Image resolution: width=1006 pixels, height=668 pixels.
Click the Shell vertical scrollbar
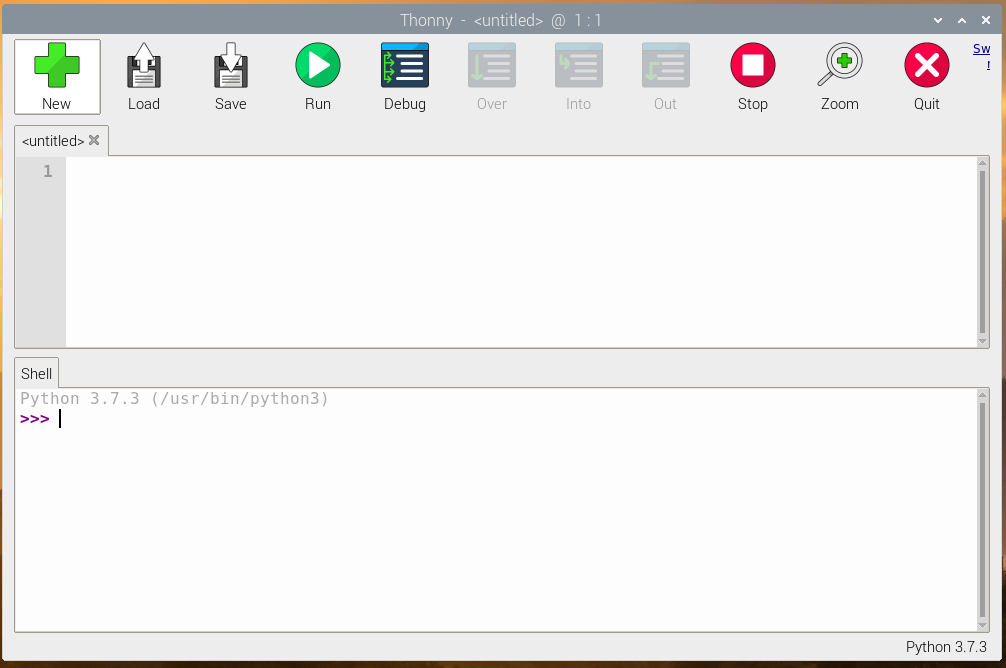pos(982,510)
